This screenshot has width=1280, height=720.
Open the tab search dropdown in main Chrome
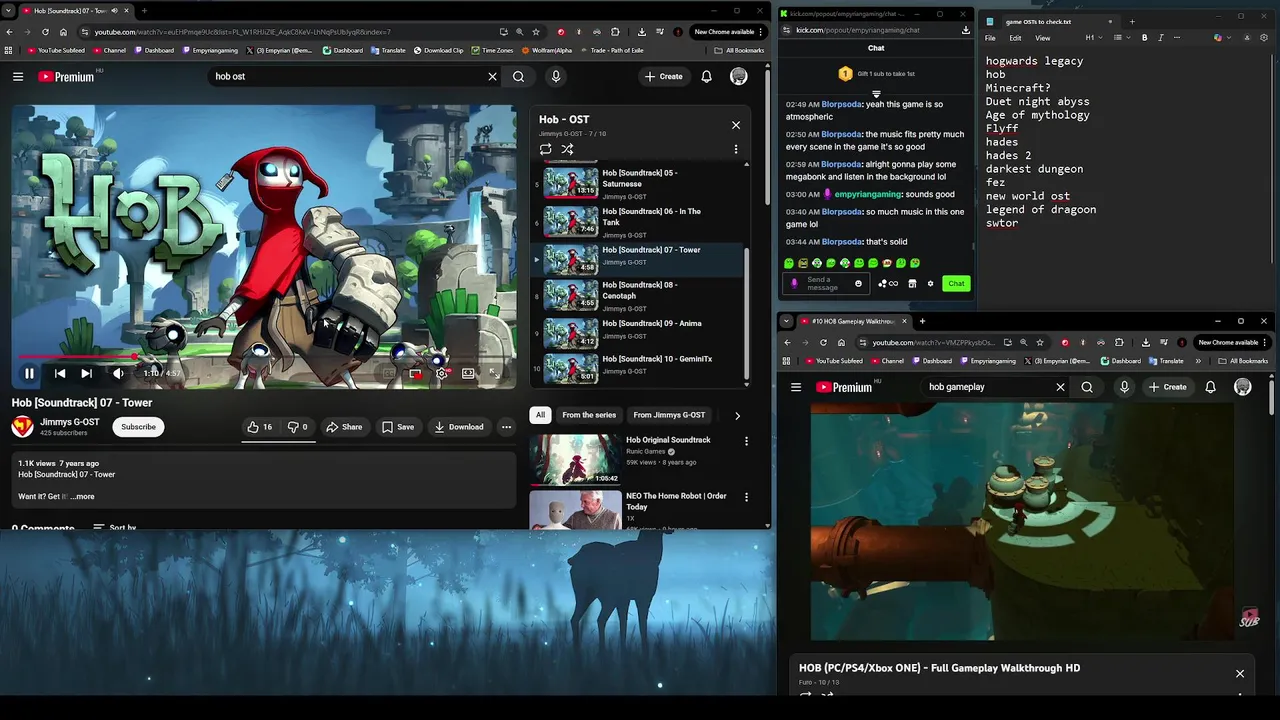(x=10, y=11)
